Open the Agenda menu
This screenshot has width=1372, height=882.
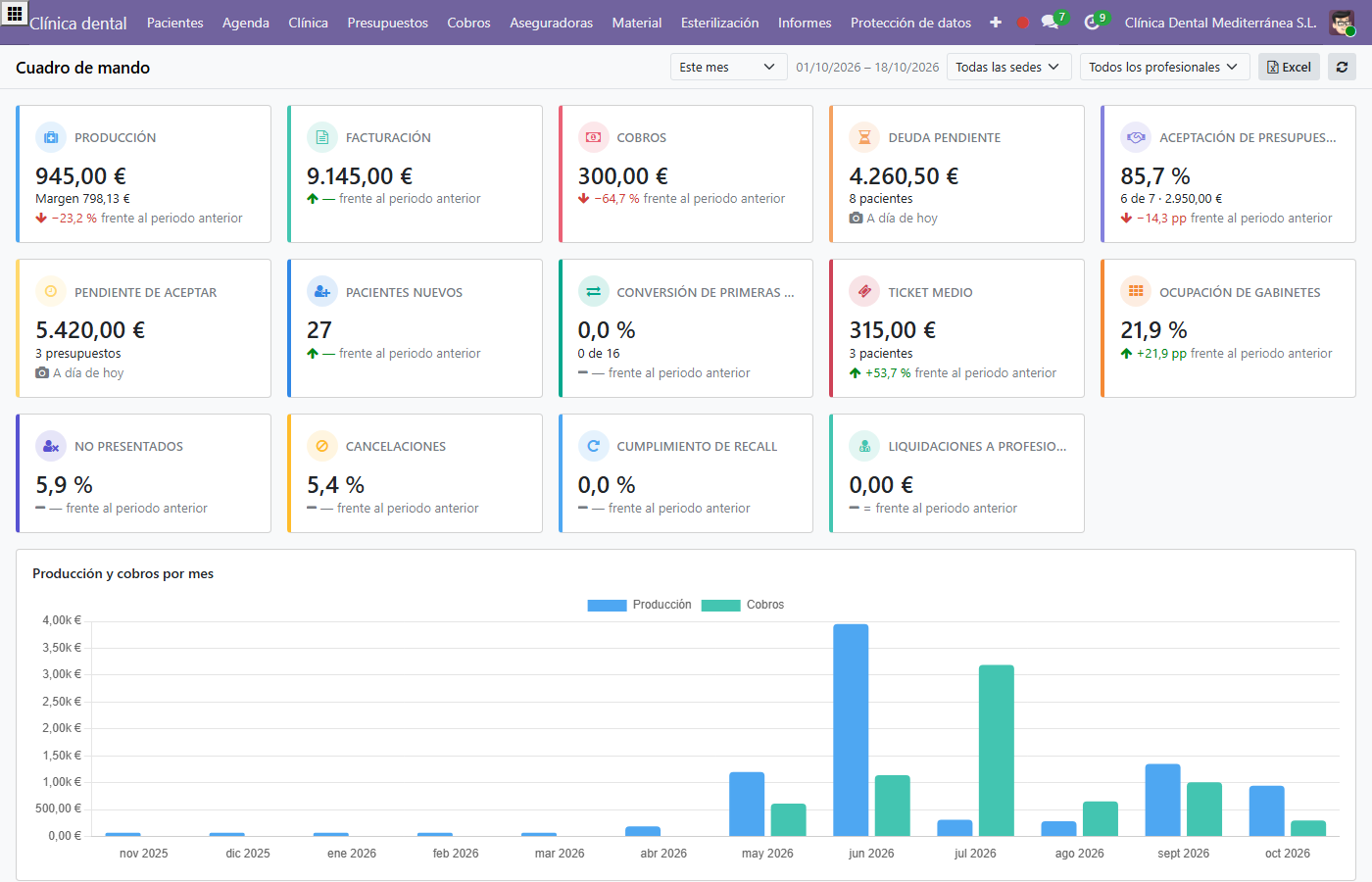click(246, 23)
